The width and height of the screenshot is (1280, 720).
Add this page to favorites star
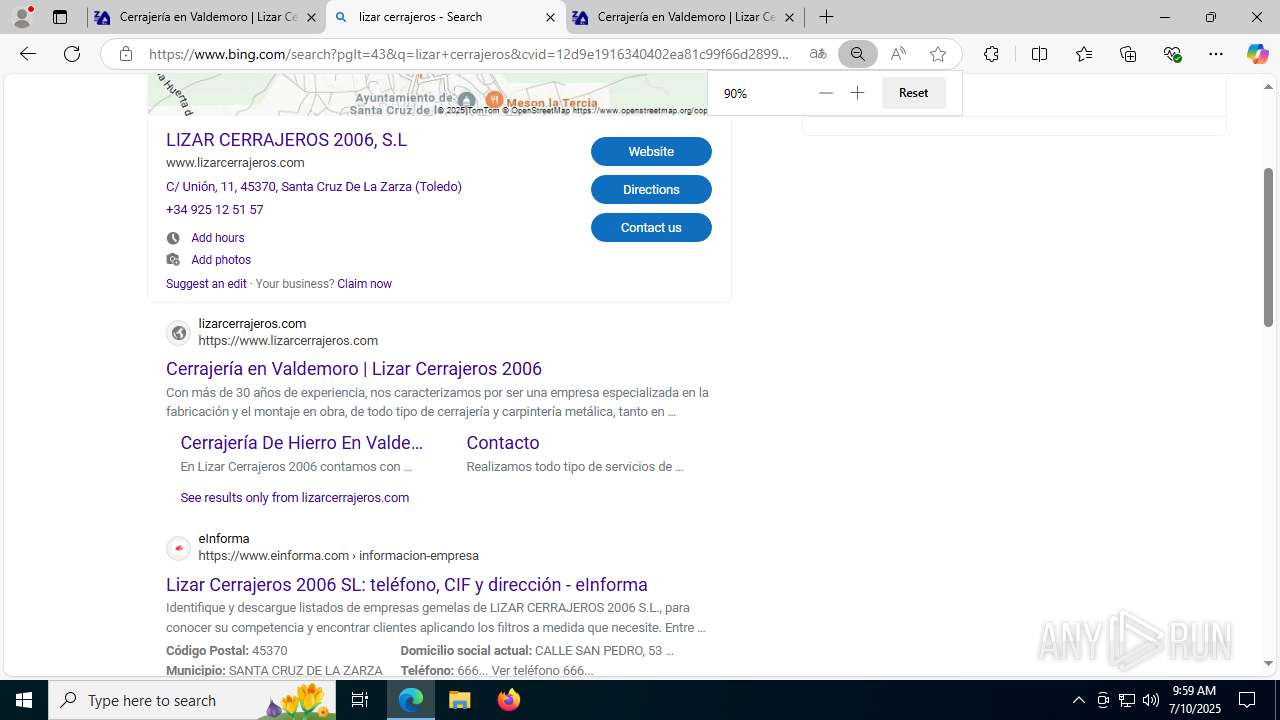pyautogui.click(x=937, y=54)
